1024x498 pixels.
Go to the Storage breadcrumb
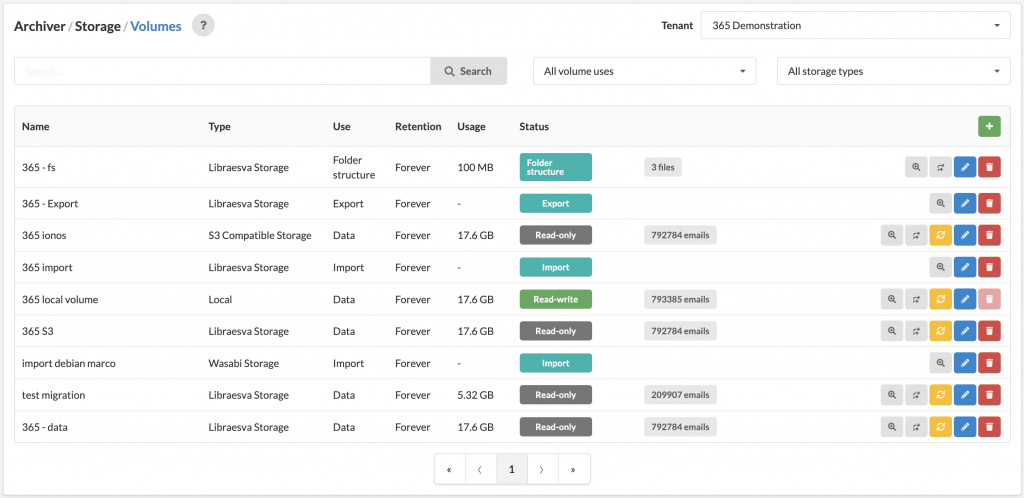click(x=98, y=27)
